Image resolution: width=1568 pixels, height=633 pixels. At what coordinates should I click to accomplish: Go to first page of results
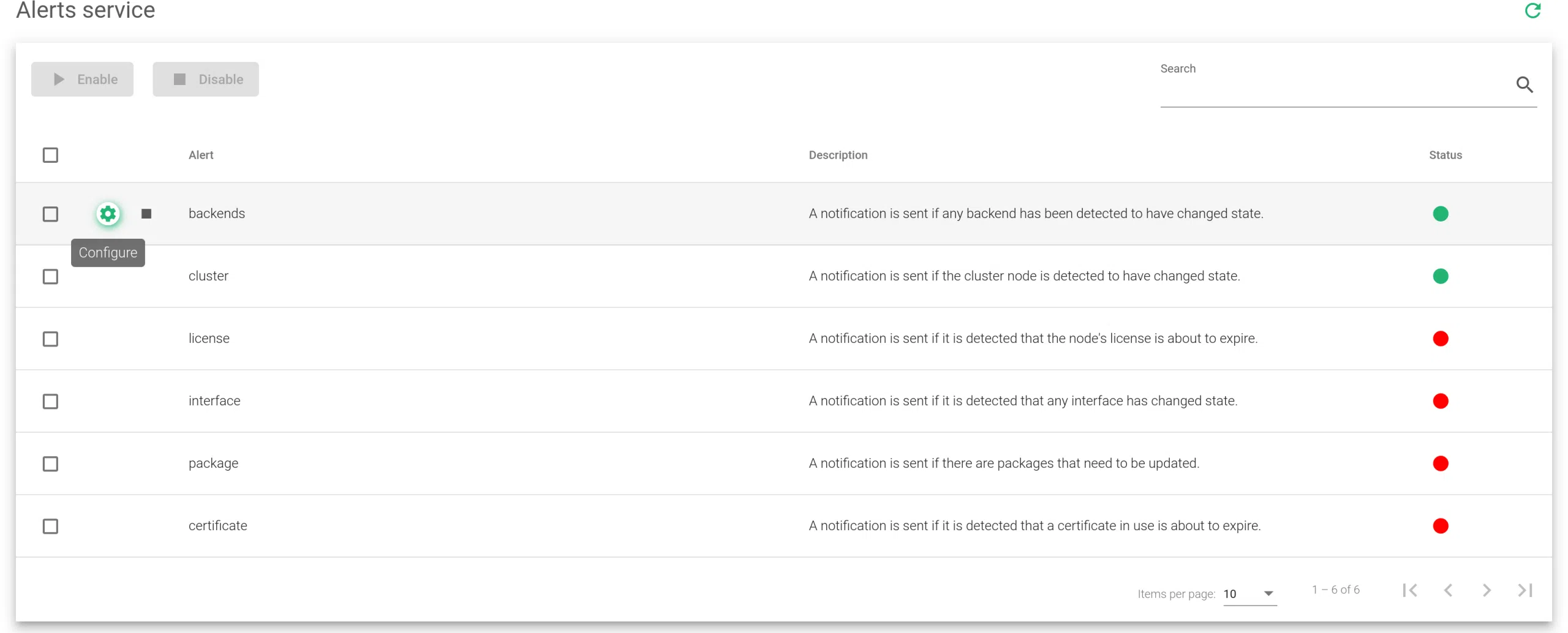point(1409,590)
